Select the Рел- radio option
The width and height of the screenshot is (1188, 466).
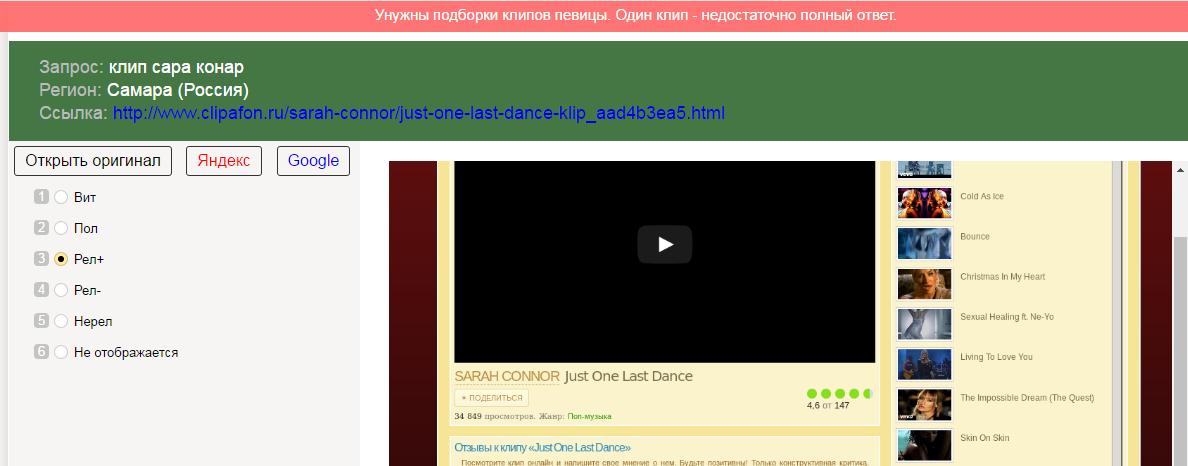coord(61,289)
